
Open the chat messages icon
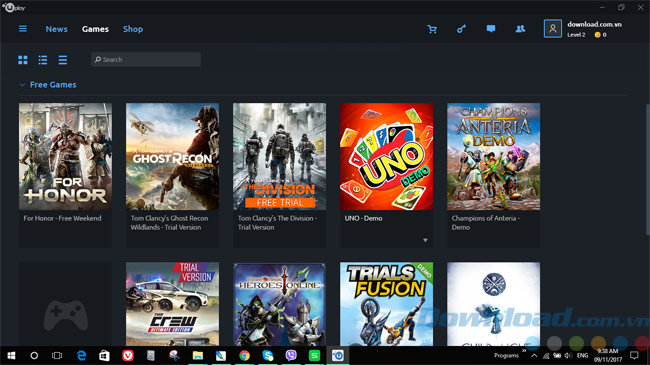click(491, 29)
